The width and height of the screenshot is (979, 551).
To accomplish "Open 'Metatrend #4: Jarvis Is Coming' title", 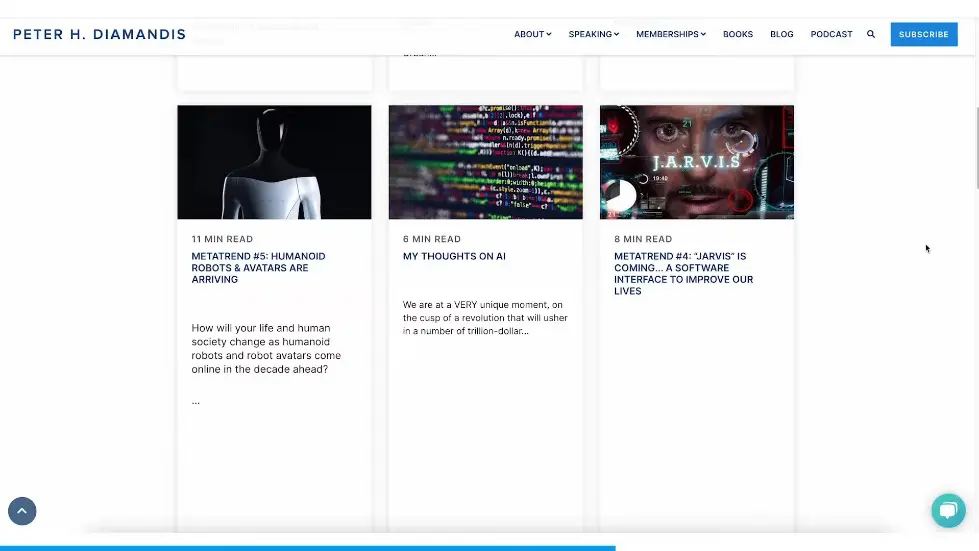I will point(683,273).
